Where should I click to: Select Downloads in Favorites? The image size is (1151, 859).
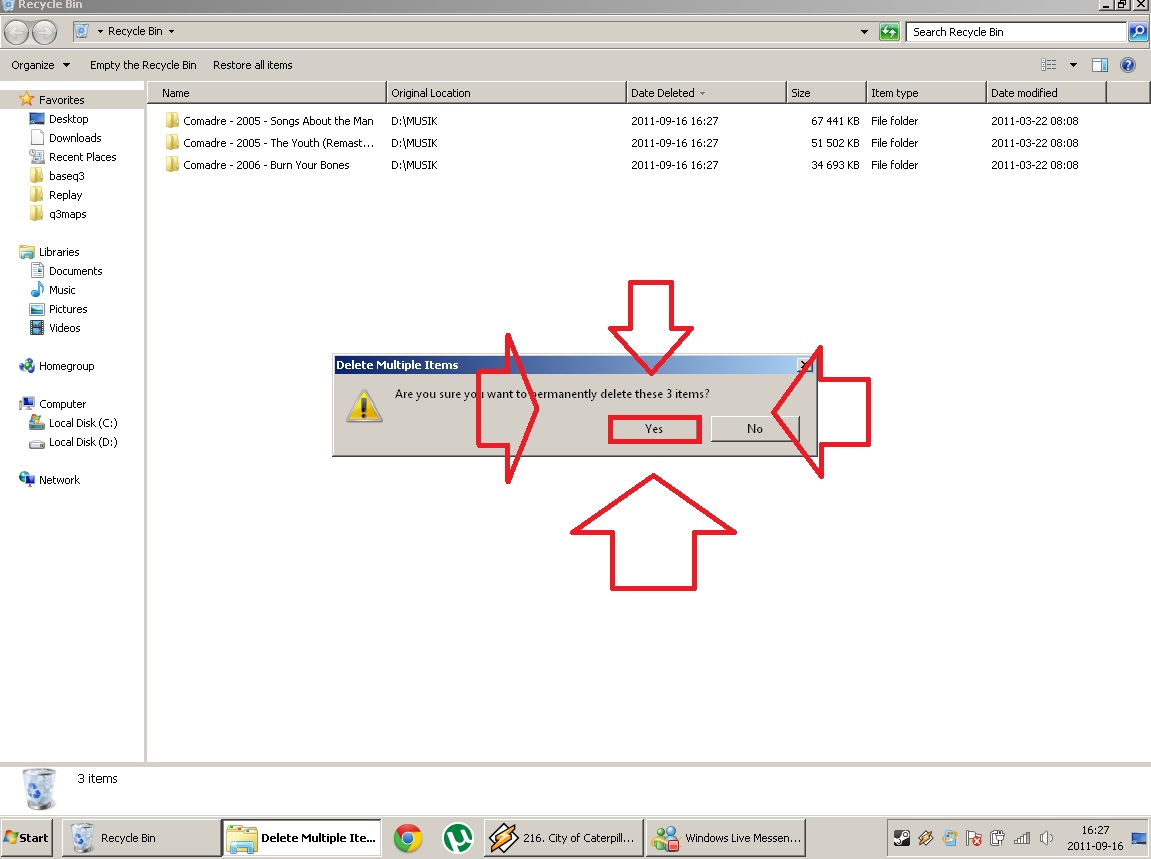pyautogui.click(x=75, y=138)
